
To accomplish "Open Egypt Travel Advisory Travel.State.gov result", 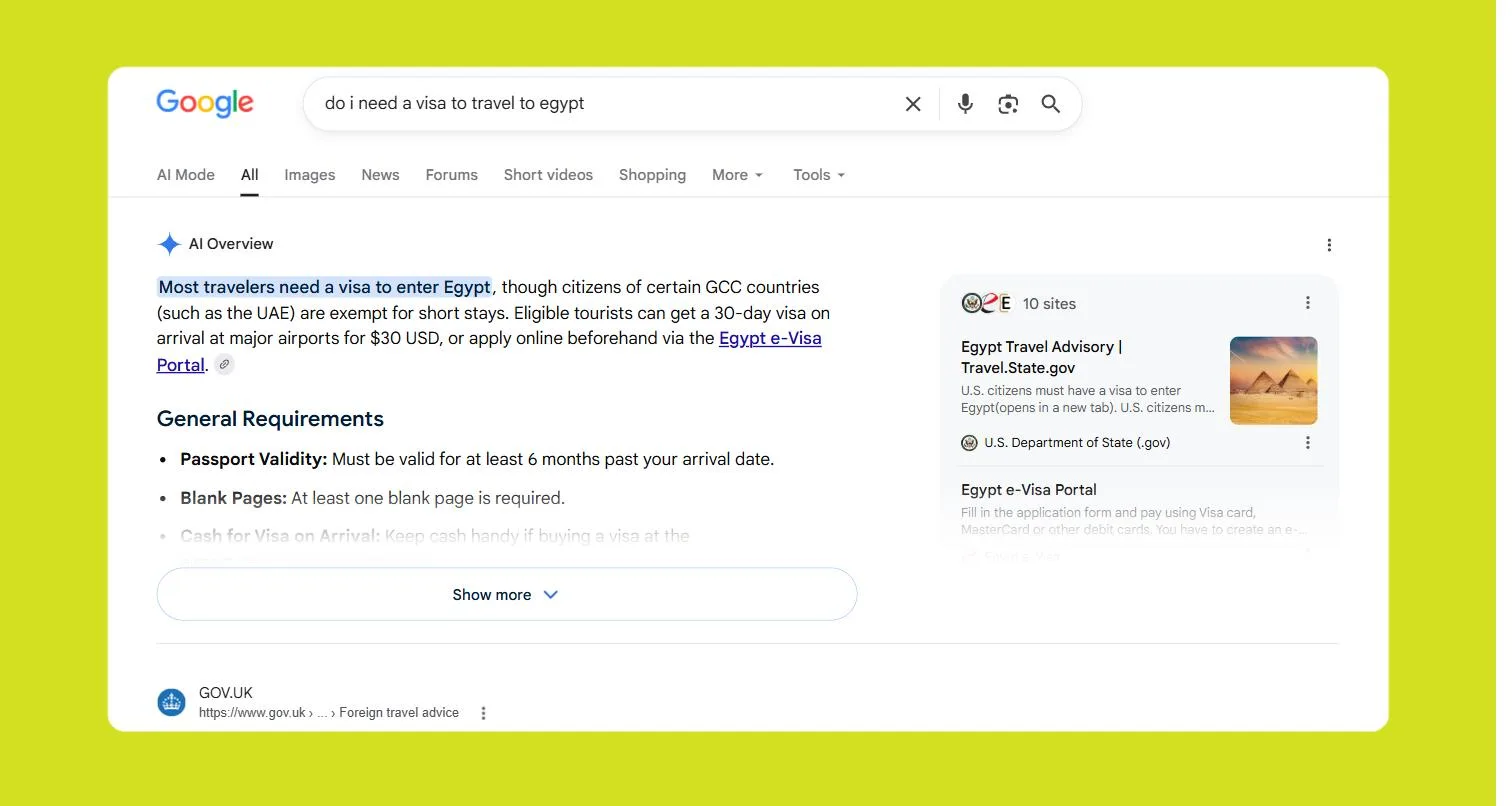I will (1041, 357).
